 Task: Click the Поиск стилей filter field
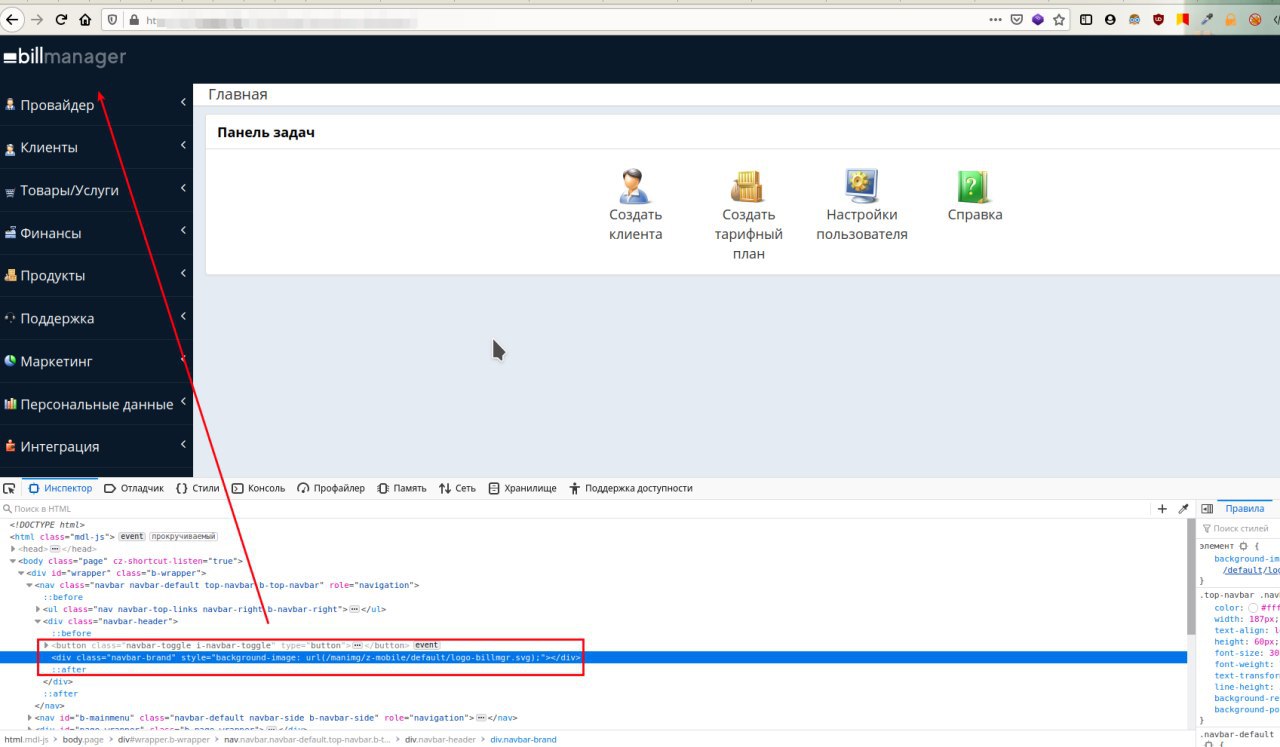(1240, 528)
